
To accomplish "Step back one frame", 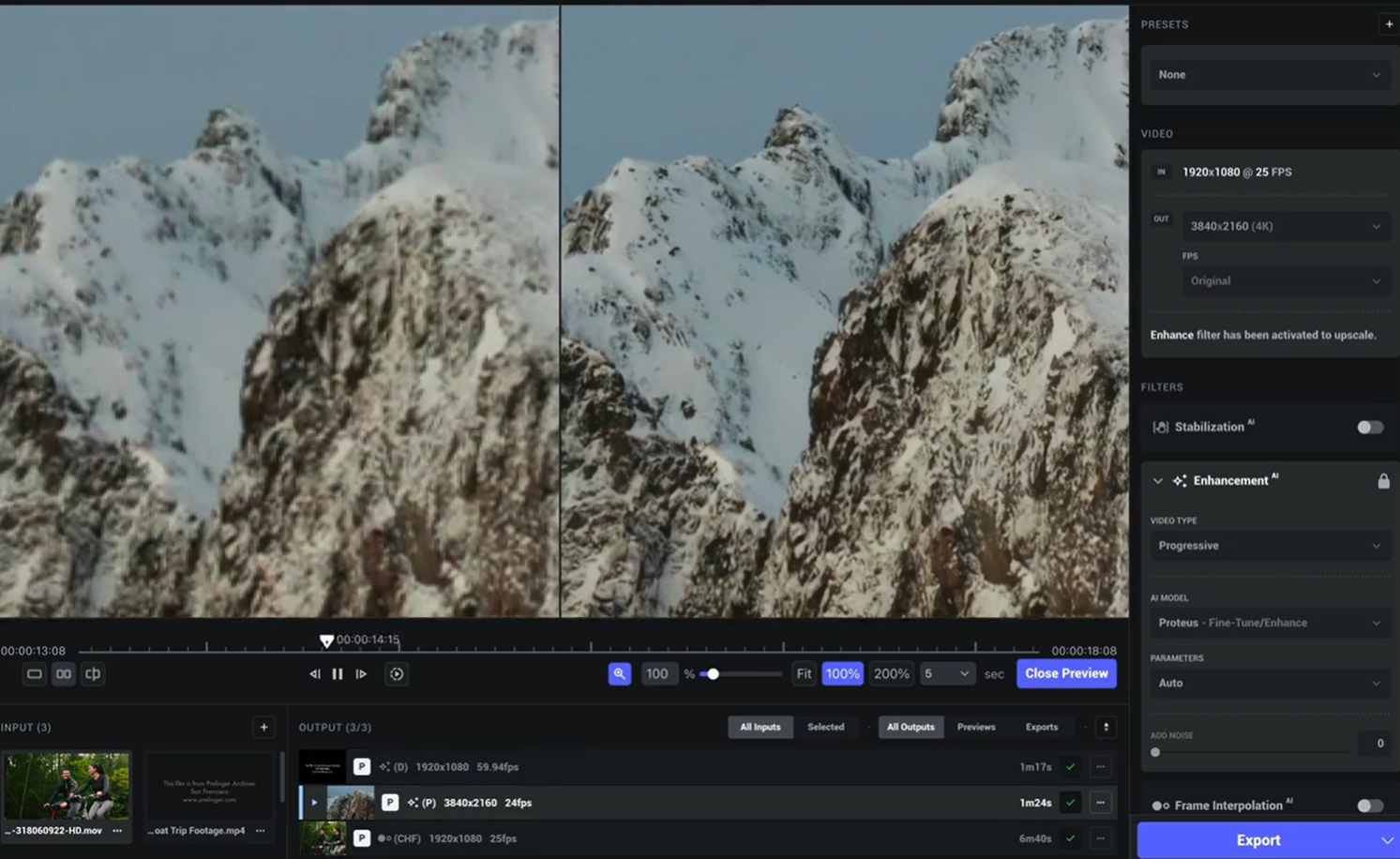I will click(x=314, y=673).
